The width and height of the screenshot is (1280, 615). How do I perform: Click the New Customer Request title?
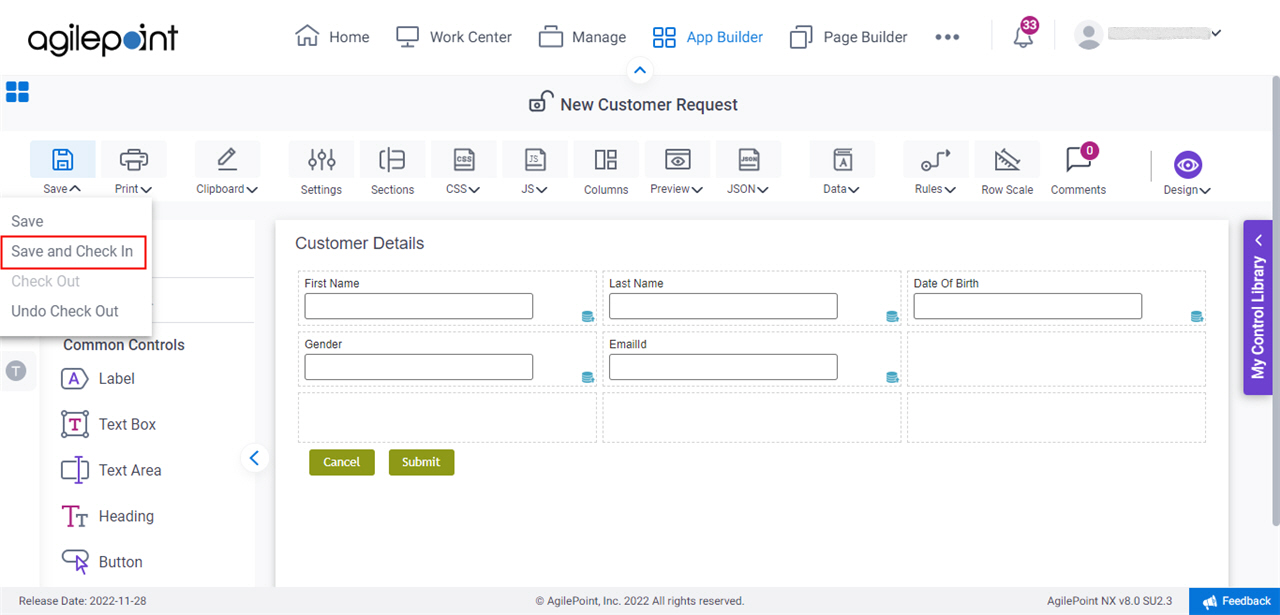coord(649,104)
